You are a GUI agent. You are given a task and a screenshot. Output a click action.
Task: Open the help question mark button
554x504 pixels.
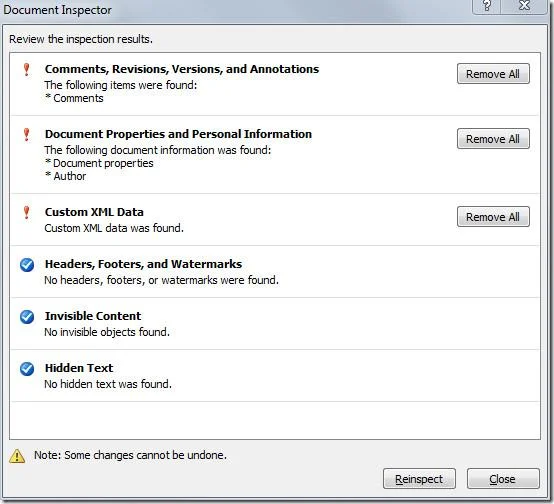point(487,6)
